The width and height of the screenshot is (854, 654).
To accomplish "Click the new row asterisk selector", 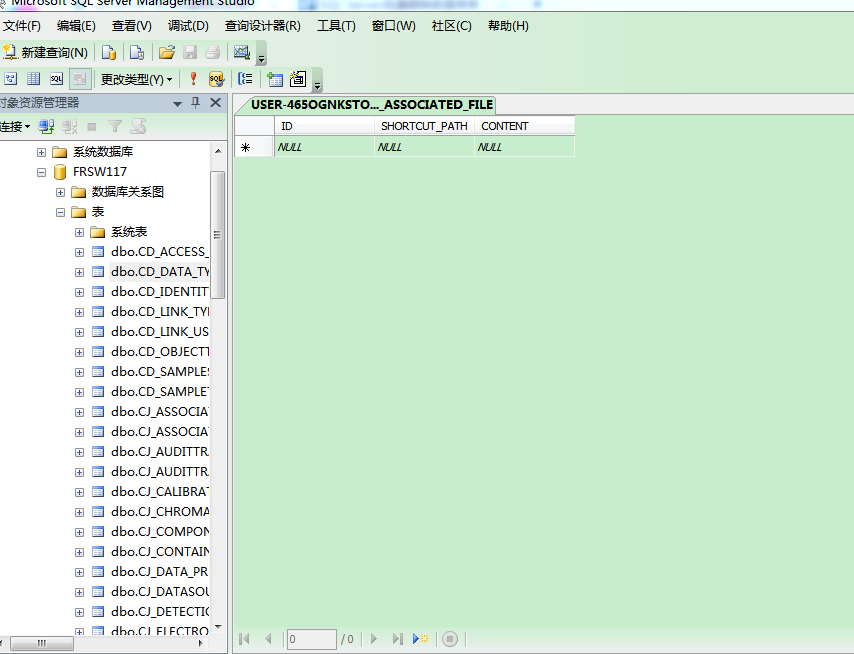I will 254,147.
